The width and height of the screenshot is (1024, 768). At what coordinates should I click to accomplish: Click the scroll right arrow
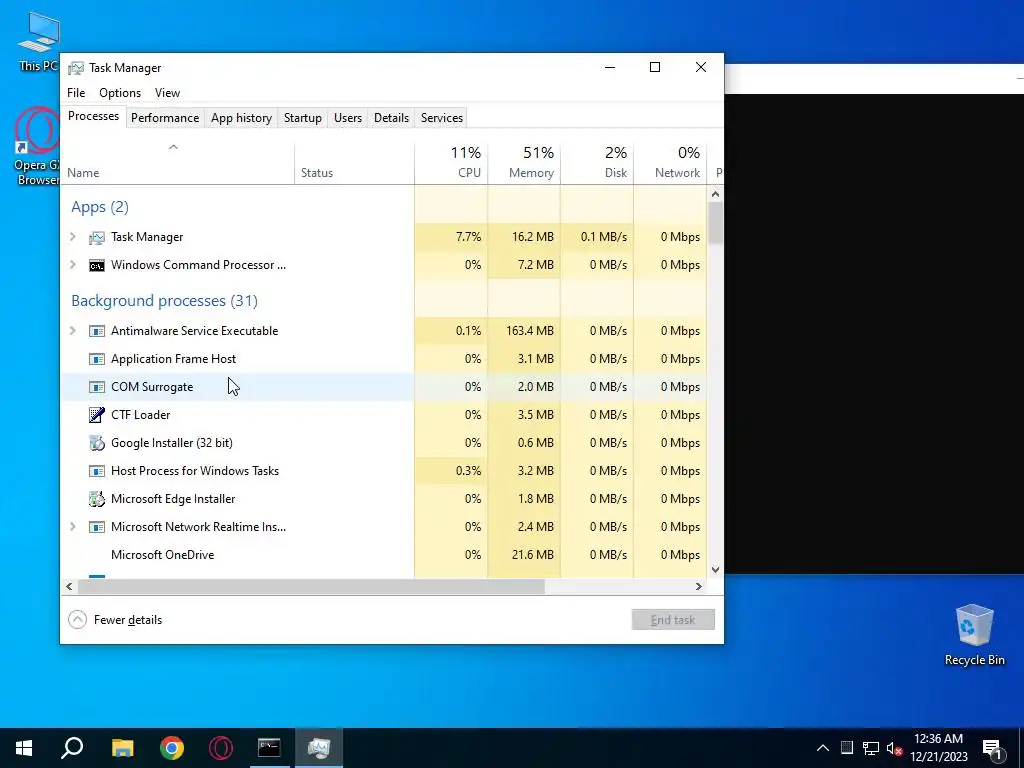[699, 586]
